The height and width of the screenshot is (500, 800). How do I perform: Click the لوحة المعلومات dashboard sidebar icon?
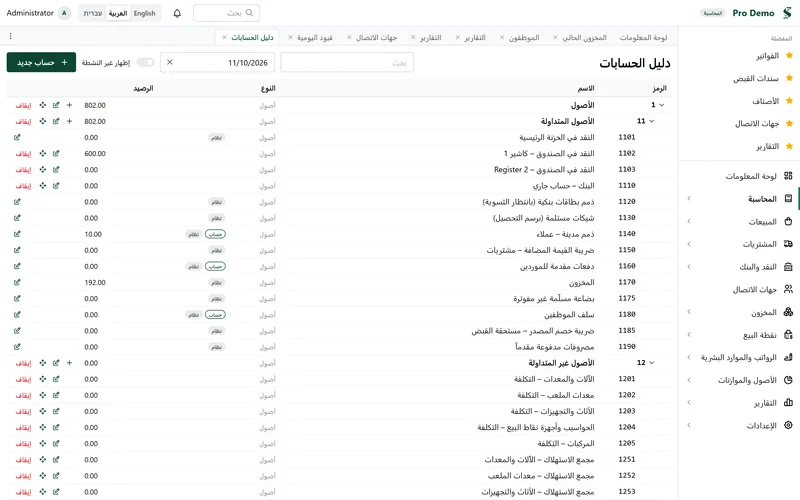coord(788,176)
